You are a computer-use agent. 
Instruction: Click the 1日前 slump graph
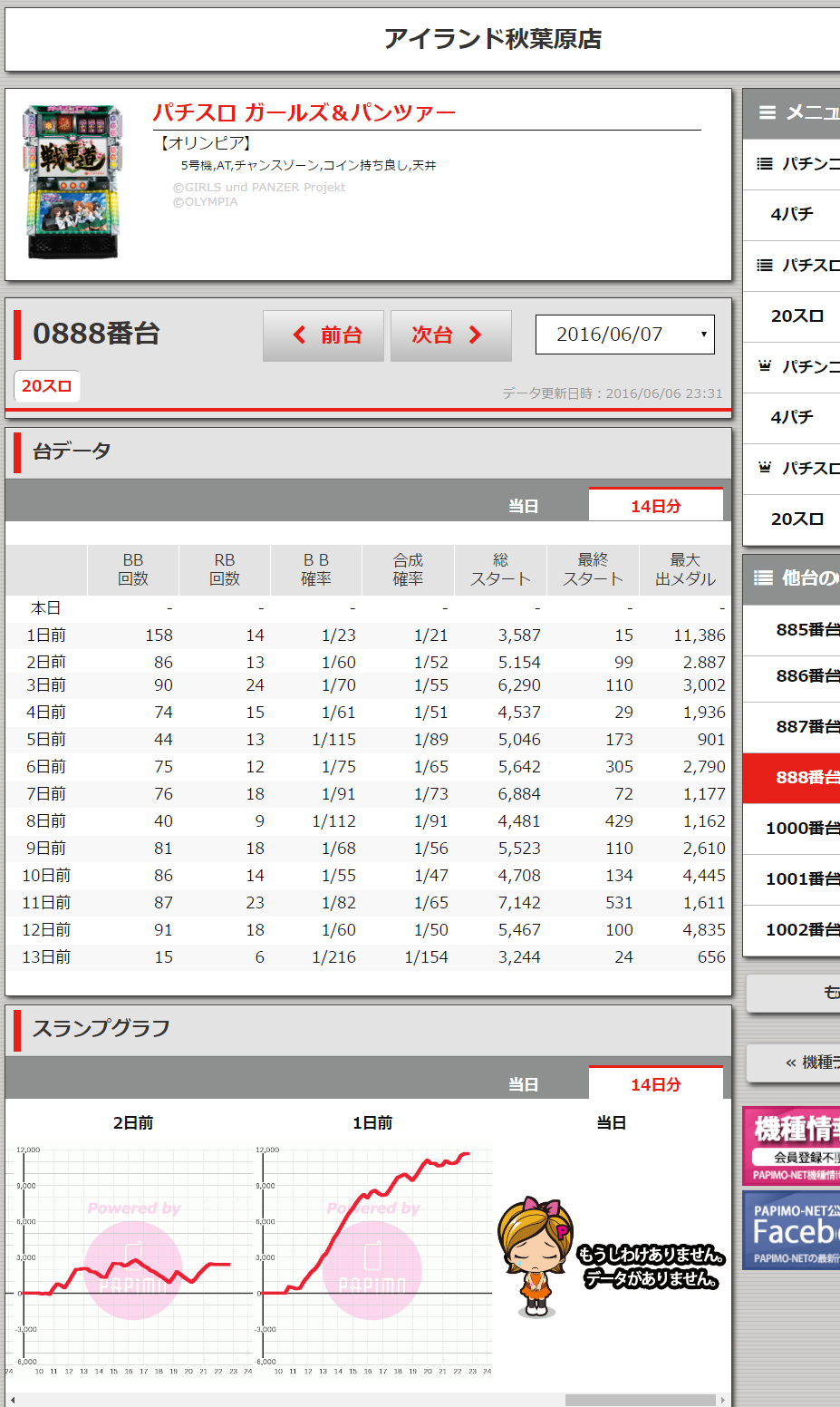point(372,1260)
